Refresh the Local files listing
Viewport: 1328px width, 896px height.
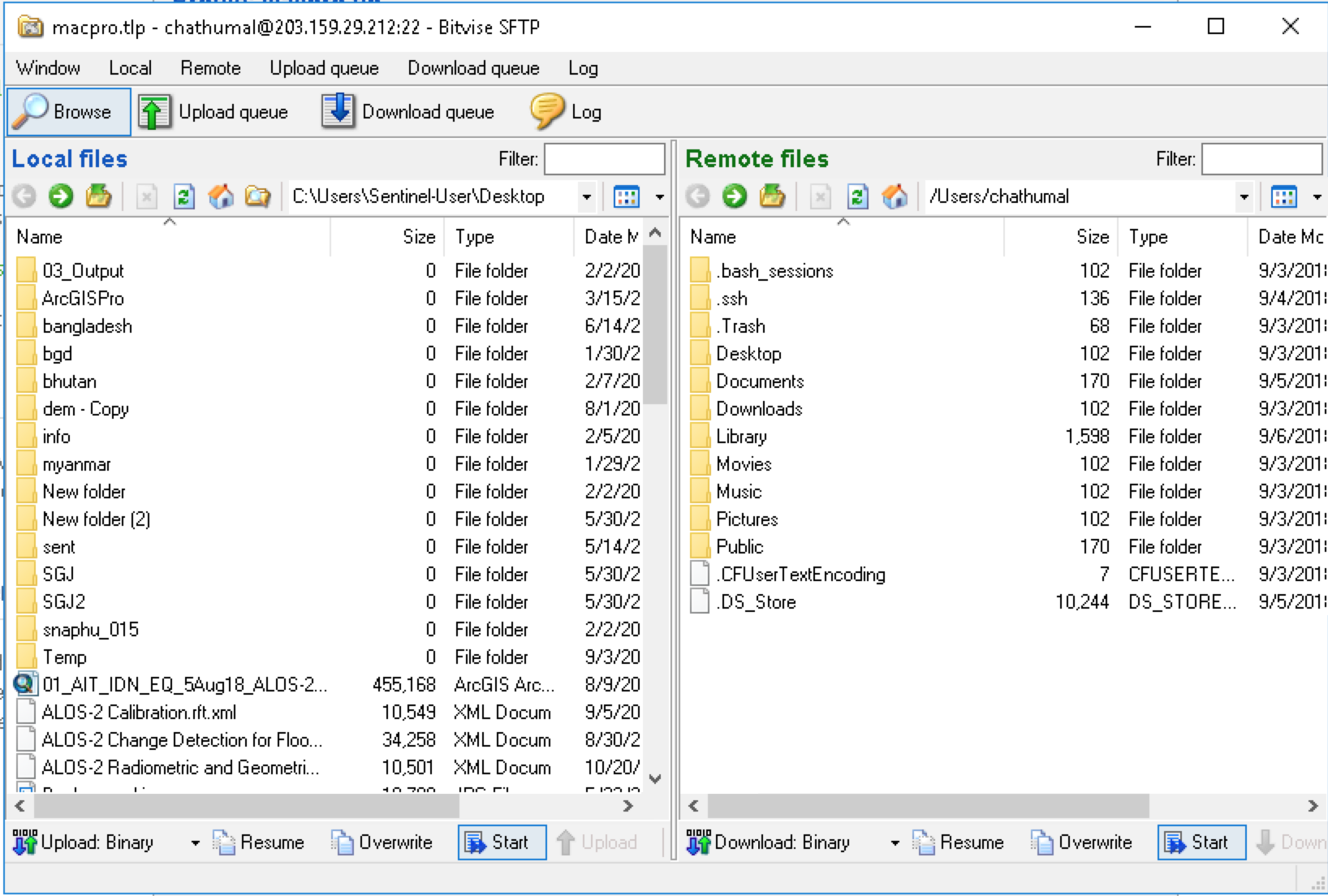click(184, 196)
